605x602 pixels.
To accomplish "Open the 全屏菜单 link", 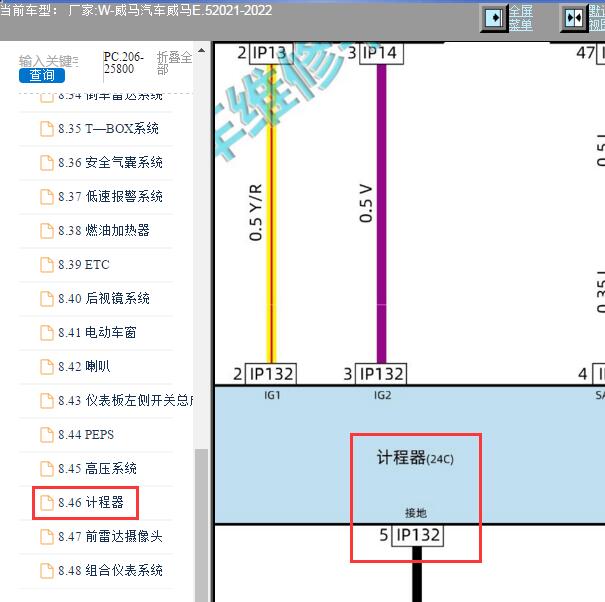I will coord(521,18).
